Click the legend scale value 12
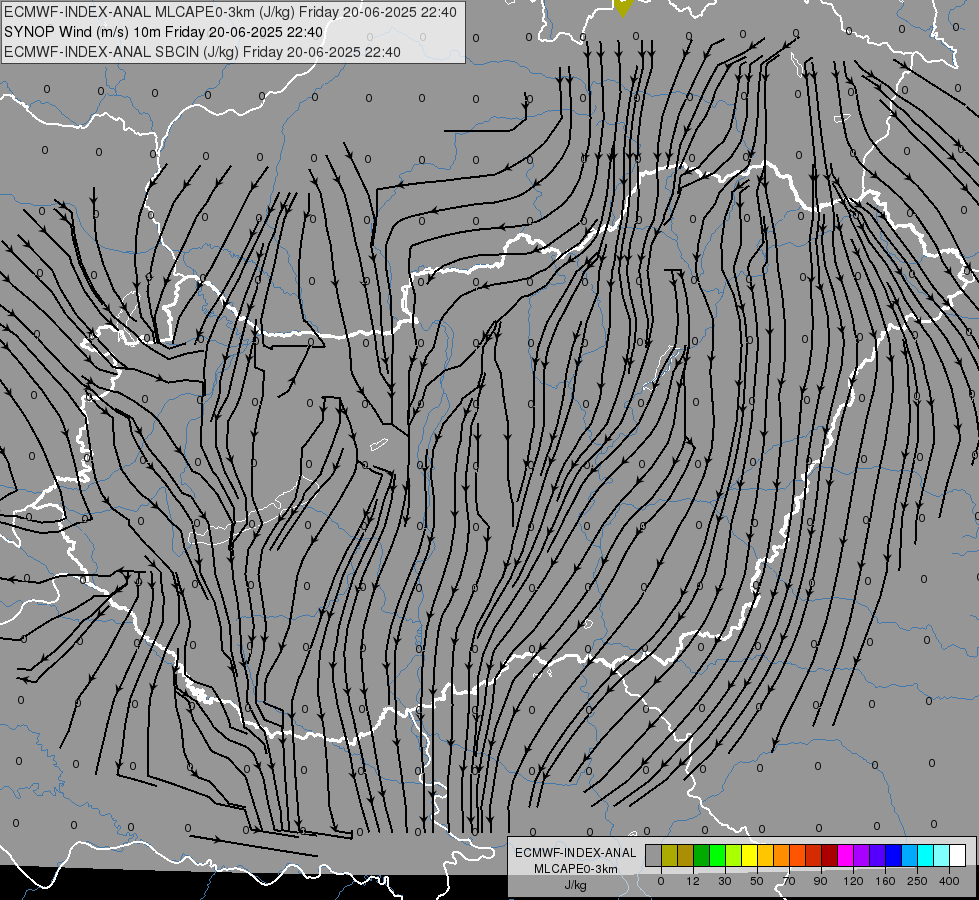The height and width of the screenshot is (900, 979). click(693, 881)
